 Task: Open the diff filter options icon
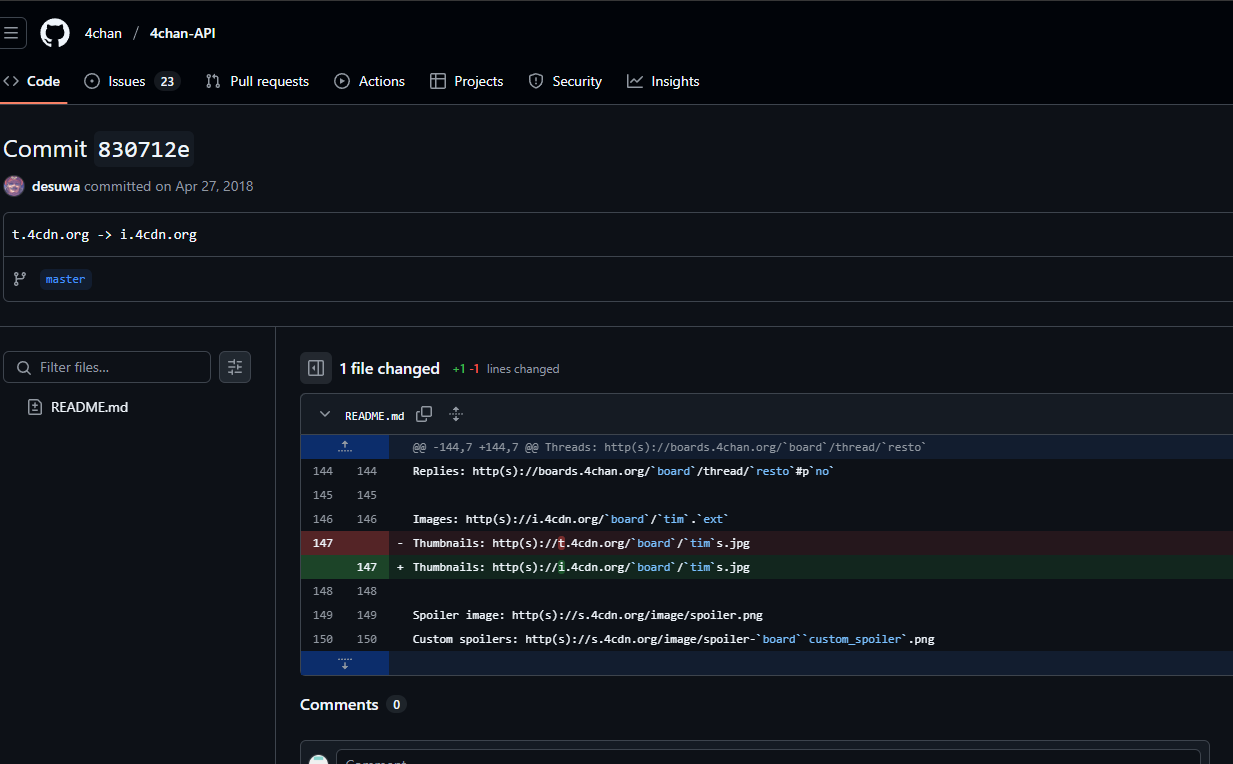coord(235,367)
